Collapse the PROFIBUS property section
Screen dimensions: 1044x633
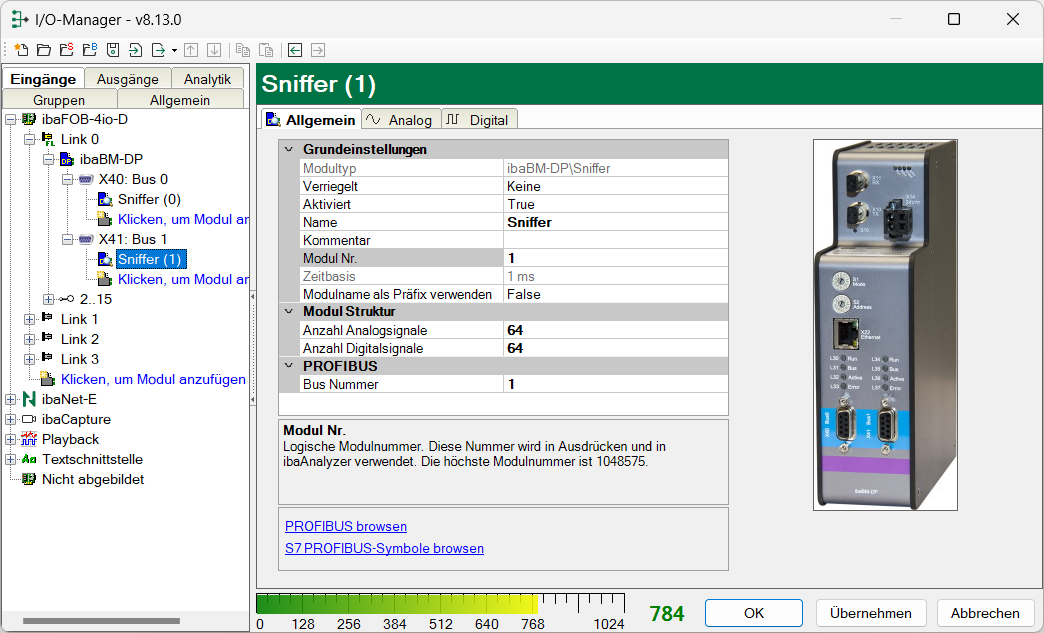(289, 365)
